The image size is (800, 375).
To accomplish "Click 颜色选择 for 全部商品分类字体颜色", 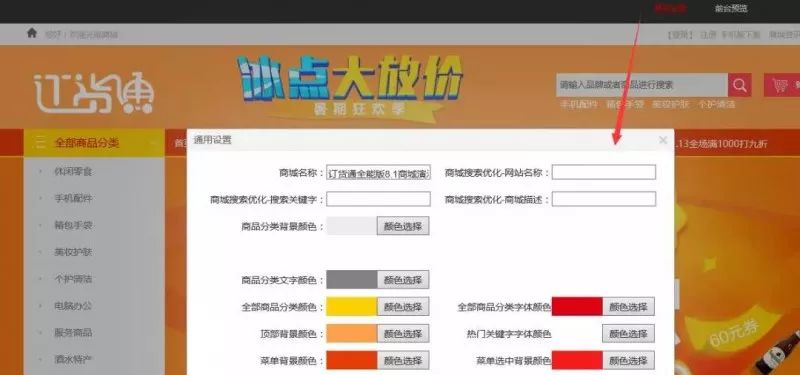I will (629, 307).
